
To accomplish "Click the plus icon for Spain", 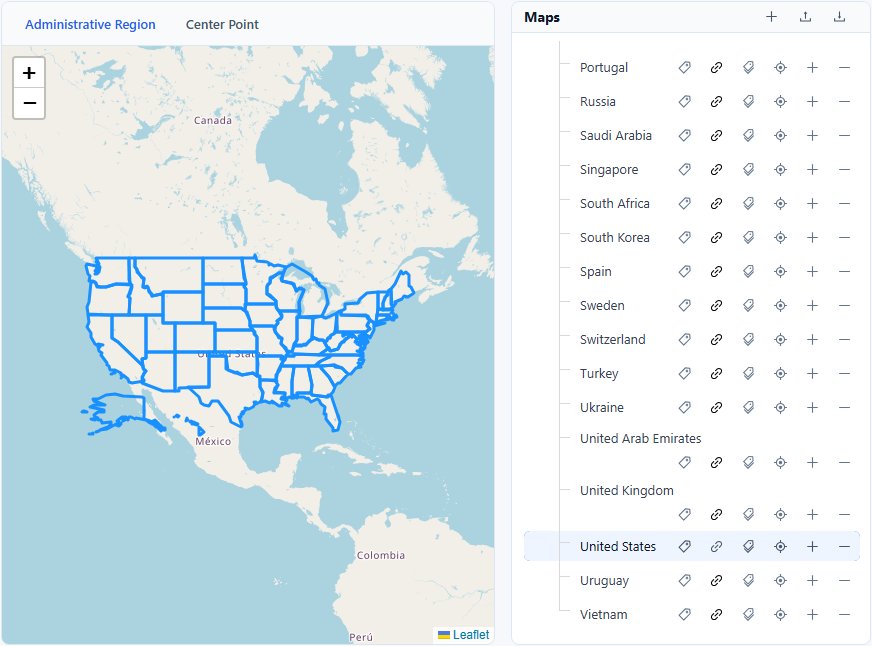I will click(x=812, y=271).
